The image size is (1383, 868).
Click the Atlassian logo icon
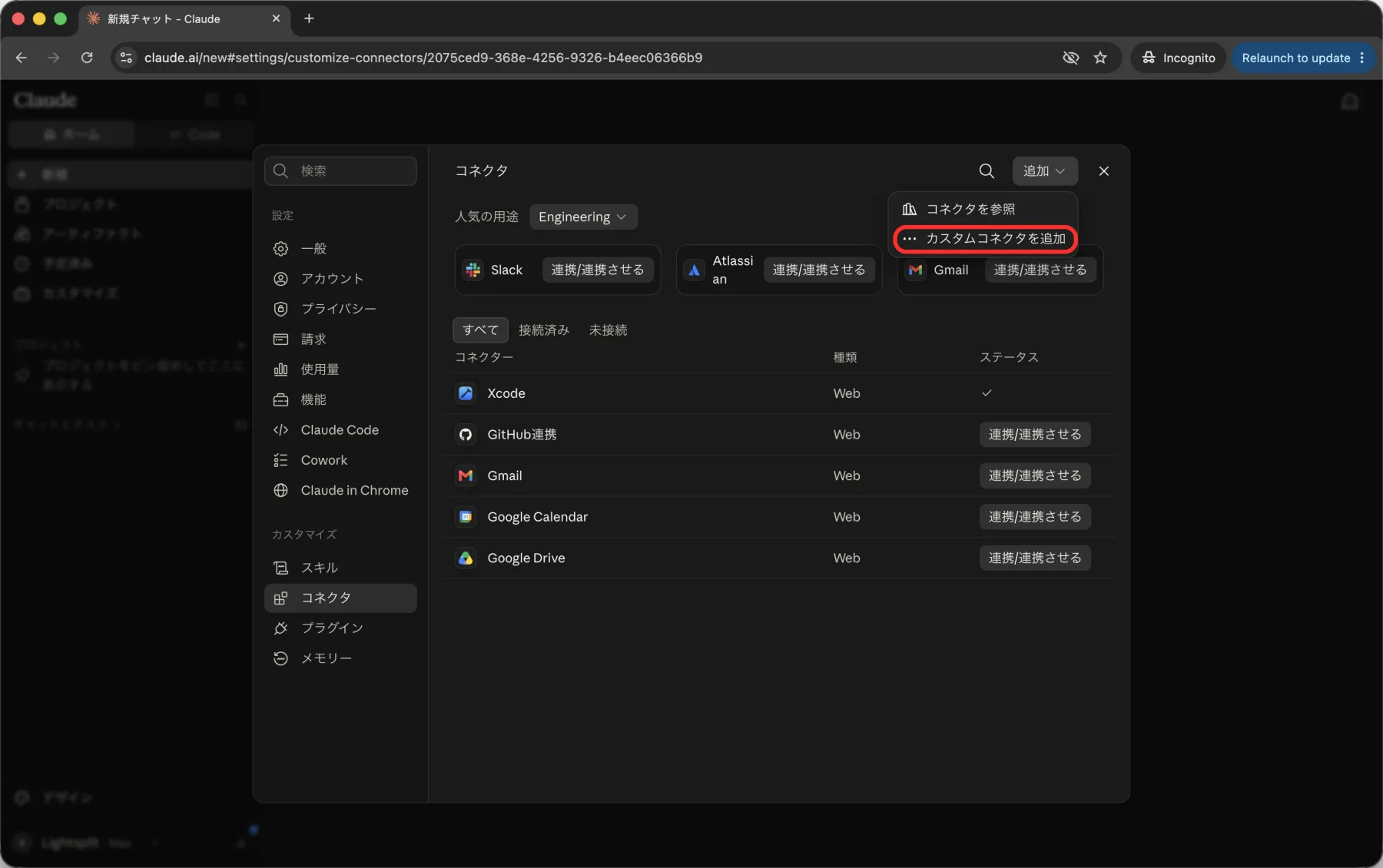pyautogui.click(x=694, y=270)
